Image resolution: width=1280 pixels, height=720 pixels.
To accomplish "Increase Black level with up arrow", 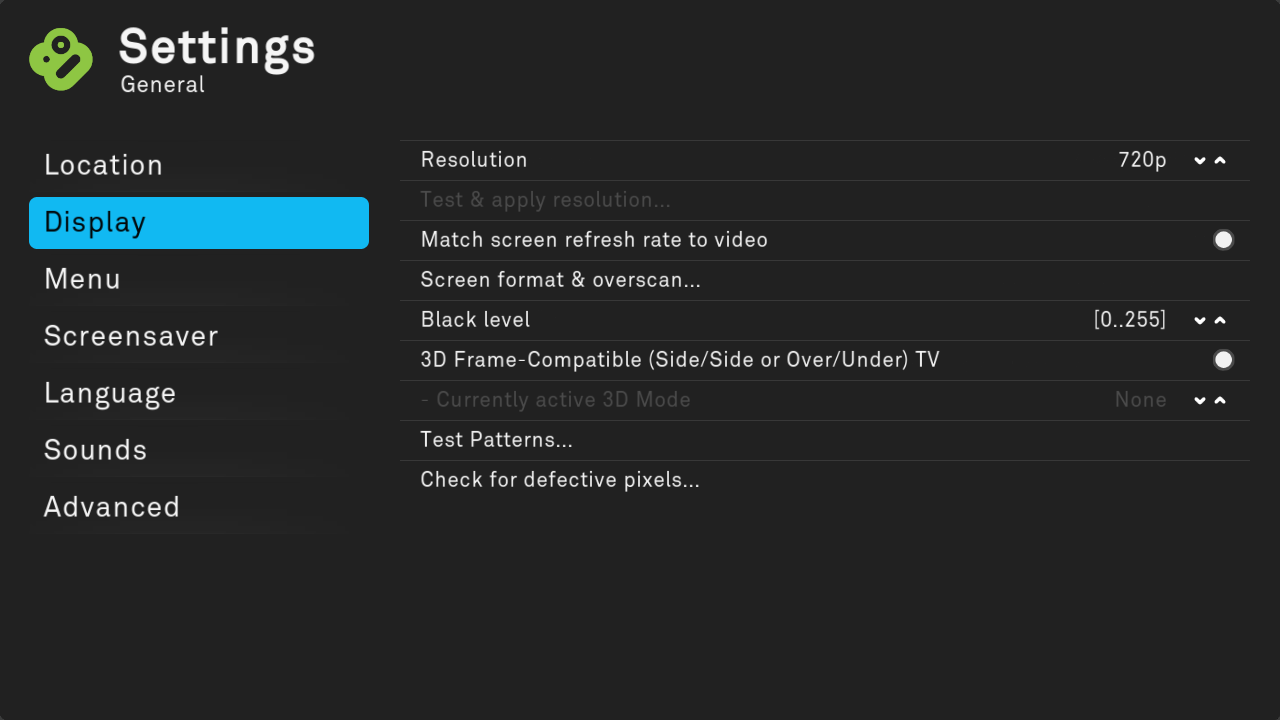I will click(x=1220, y=321).
